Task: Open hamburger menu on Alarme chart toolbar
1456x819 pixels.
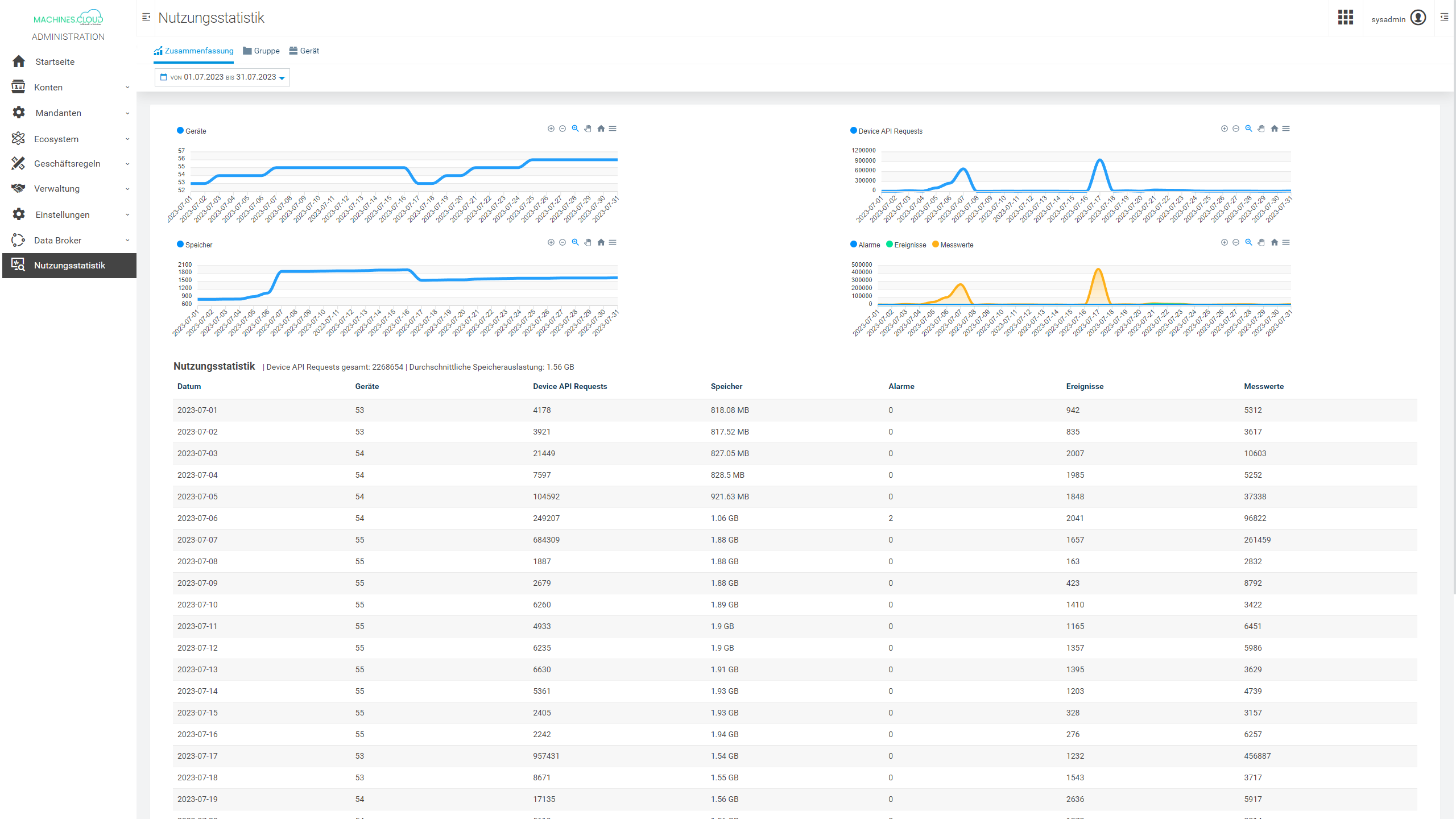Action: click(1286, 242)
